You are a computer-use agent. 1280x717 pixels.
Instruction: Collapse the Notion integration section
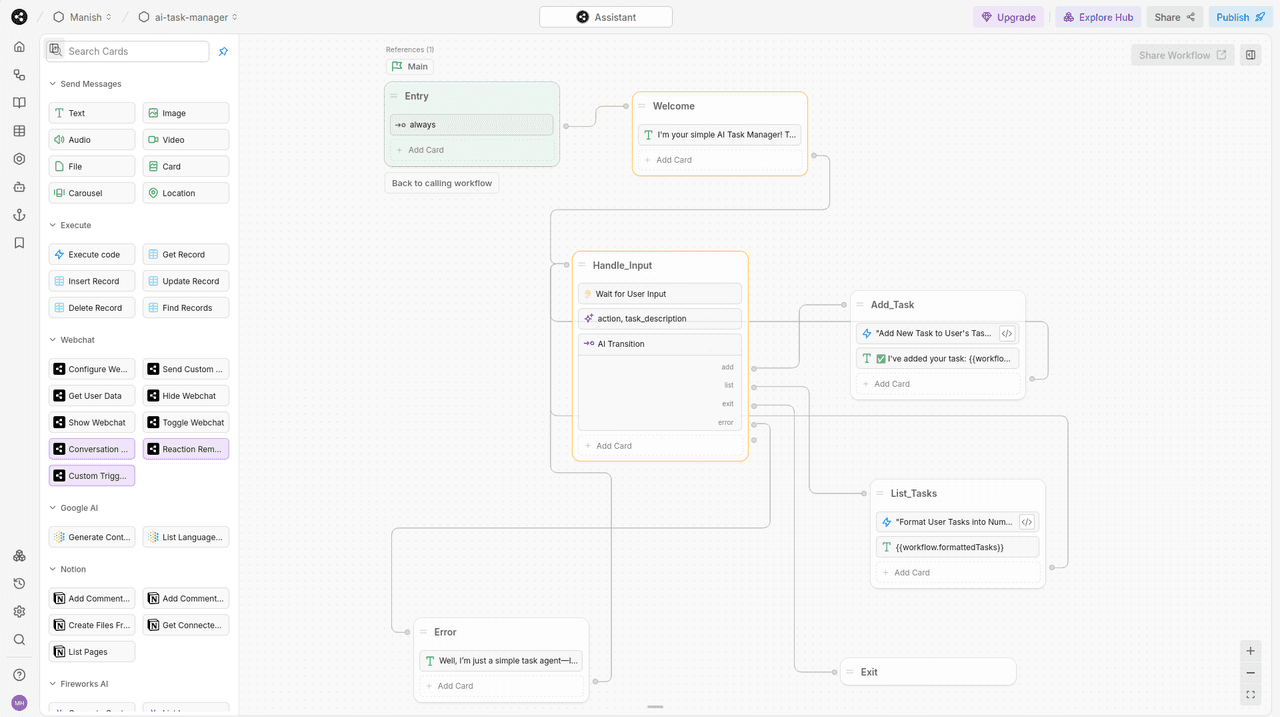[52, 568]
